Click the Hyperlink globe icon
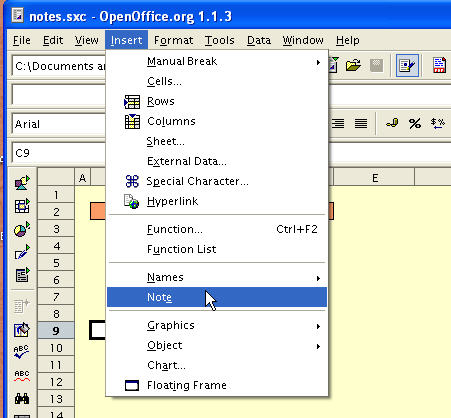The height and width of the screenshot is (418, 451). (131, 201)
